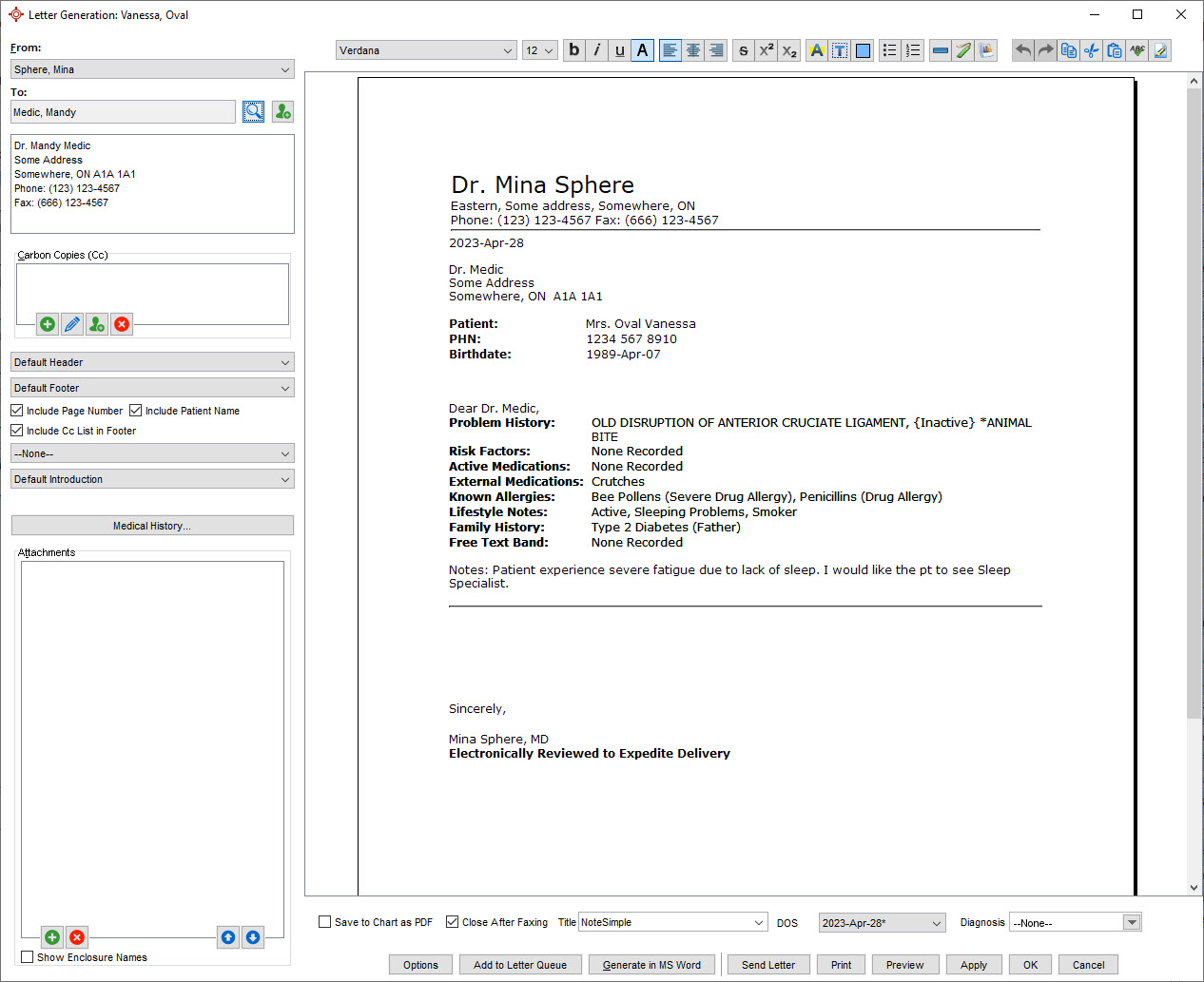Toggle bold text formatting
The height and width of the screenshot is (982, 1204).
tap(573, 49)
